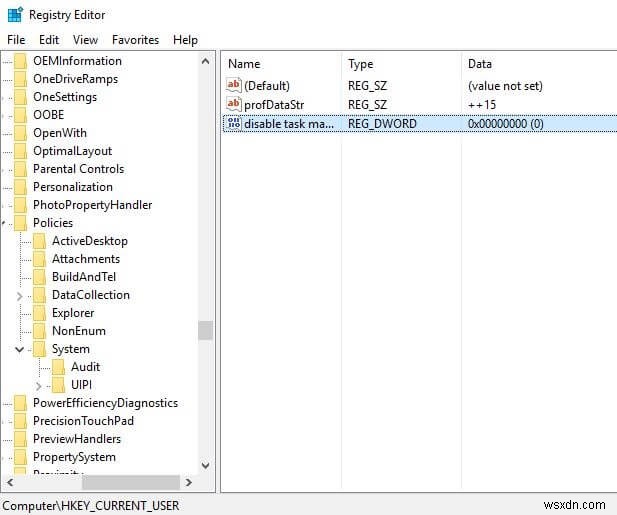
Task: Click the System folder icon
Action: pos(39,349)
